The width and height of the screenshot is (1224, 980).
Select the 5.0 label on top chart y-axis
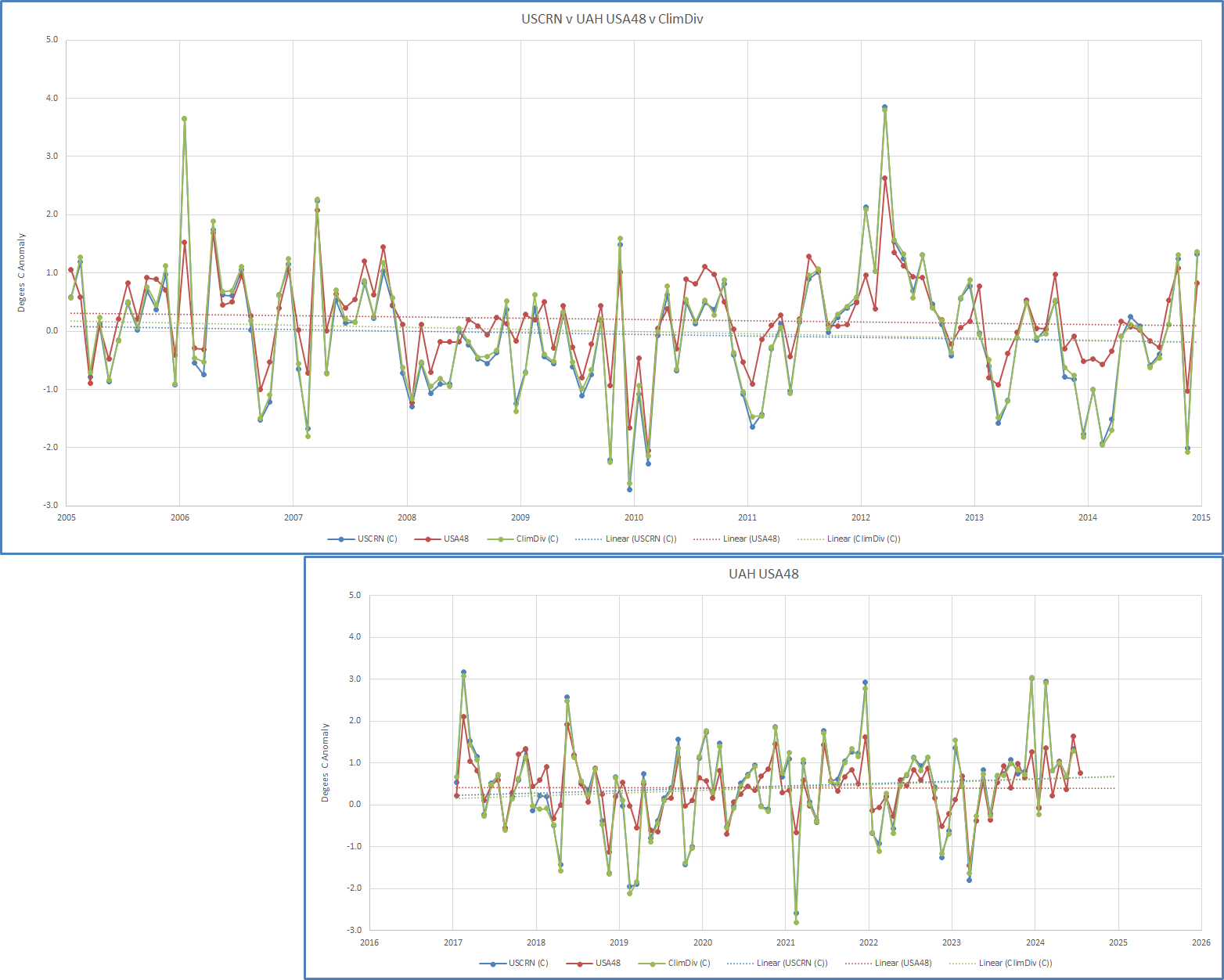point(52,40)
